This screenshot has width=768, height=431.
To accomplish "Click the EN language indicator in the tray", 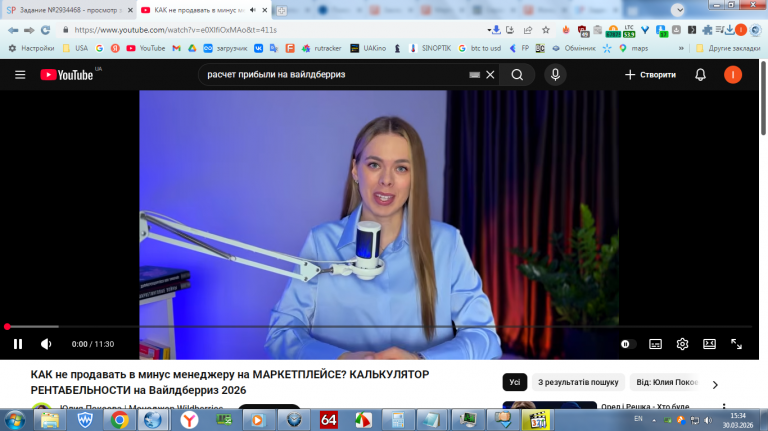I will pos(638,419).
